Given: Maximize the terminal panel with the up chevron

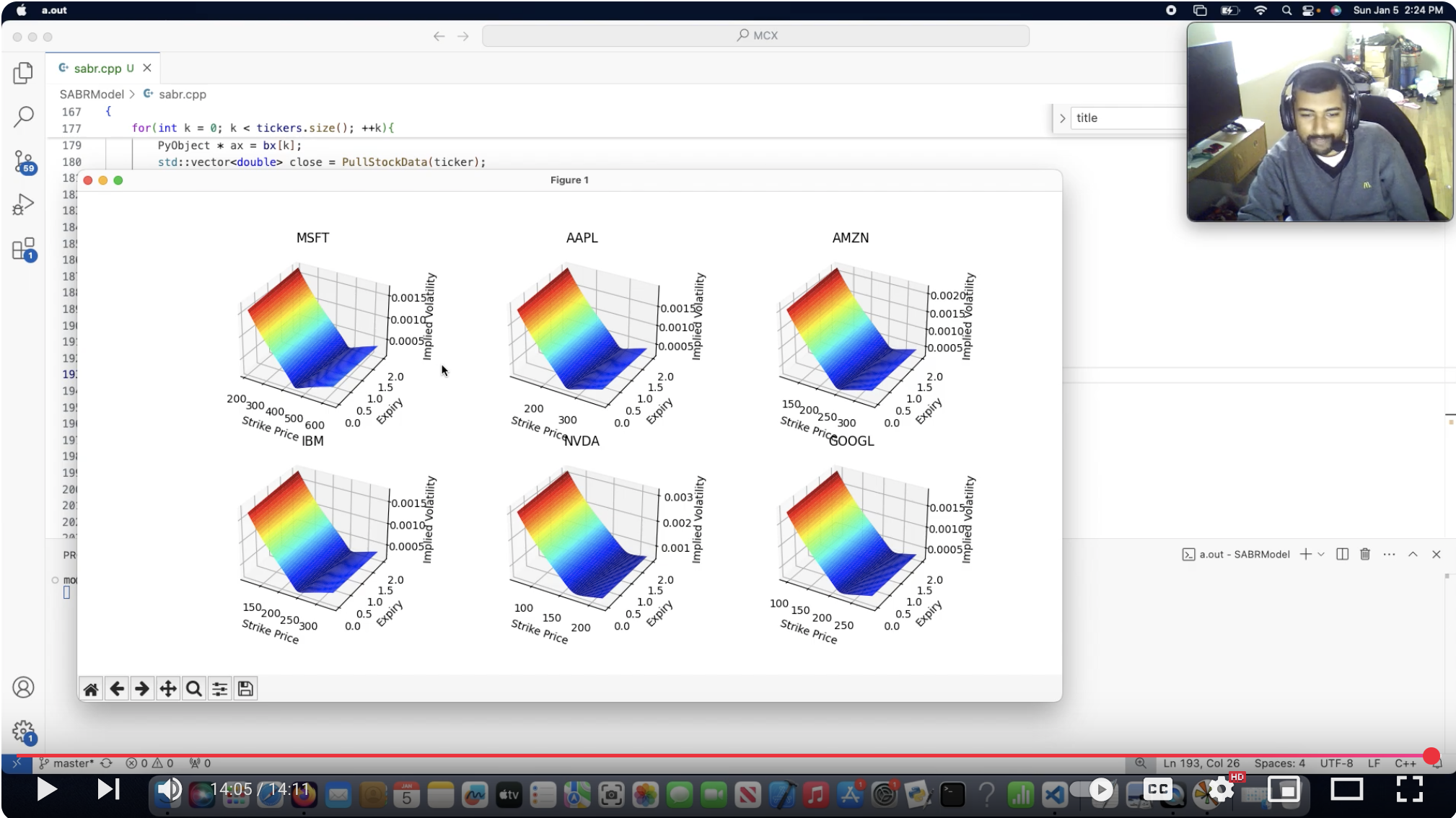Looking at the screenshot, I should pos(1413,554).
